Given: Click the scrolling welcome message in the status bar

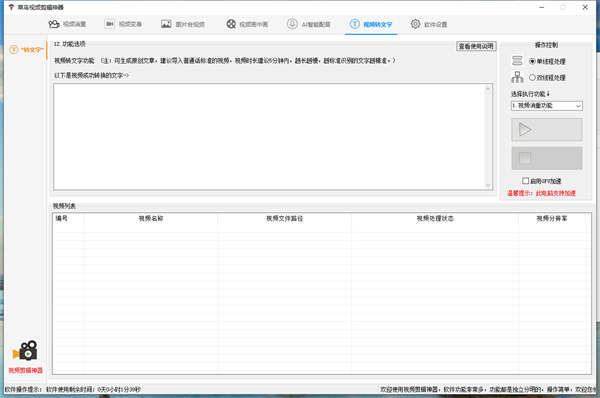Looking at the screenshot, I should coord(489,390).
